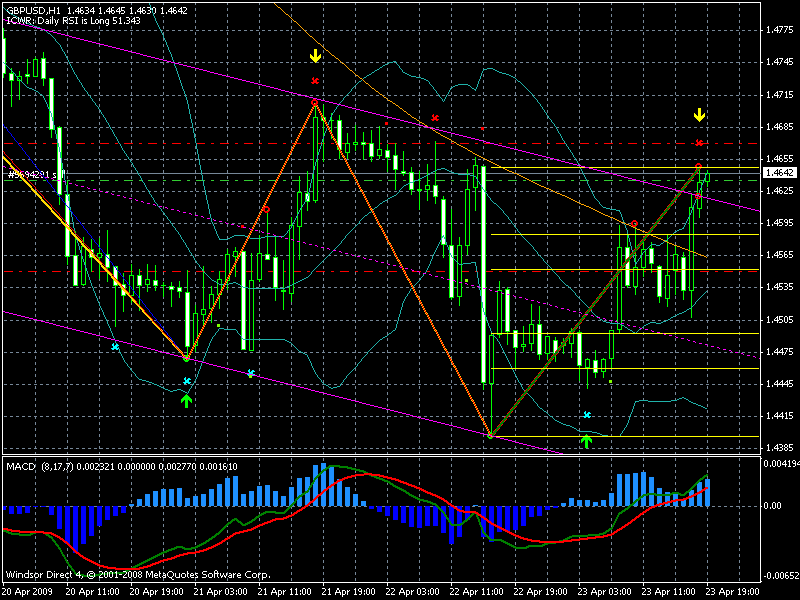800x600 pixels.
Task: Click the cyan X marker above the 23 Apr green arrow
Action: (587, 414)
